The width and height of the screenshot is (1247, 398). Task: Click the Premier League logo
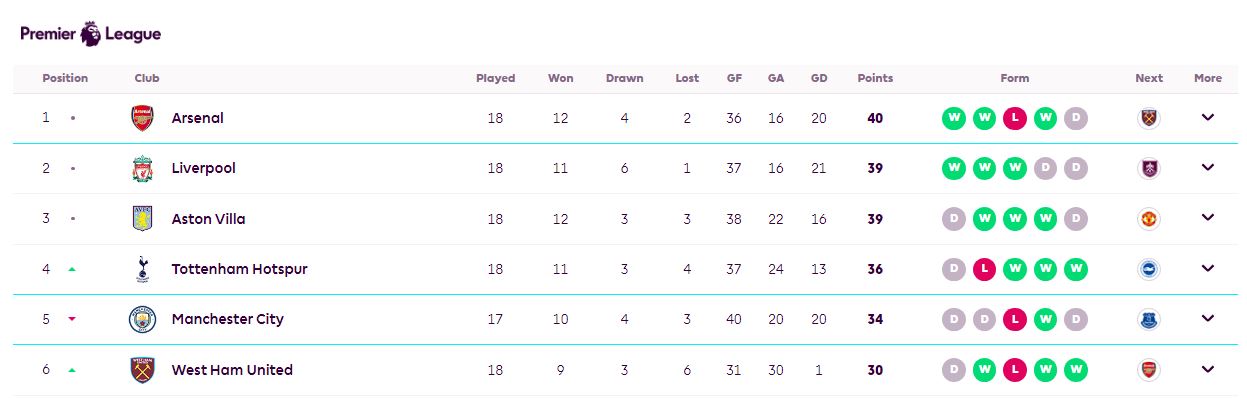click(x=90, y=33)
